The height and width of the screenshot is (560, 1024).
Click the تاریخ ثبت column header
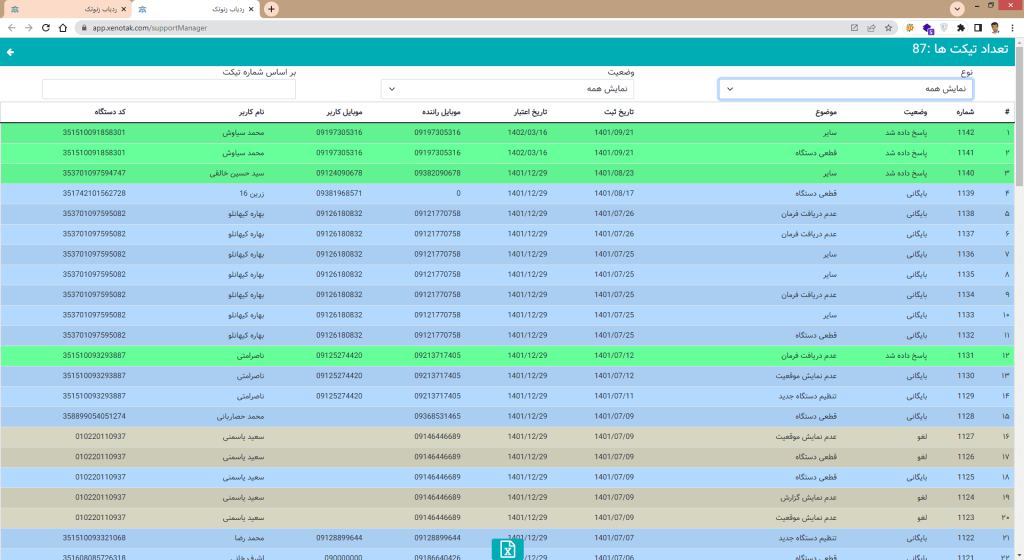[x=615, y=111]
